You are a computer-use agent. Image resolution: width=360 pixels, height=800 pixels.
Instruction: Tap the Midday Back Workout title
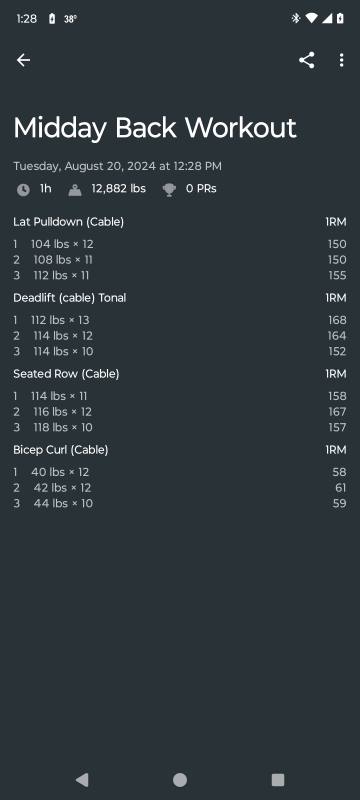[x=155, y=128]
